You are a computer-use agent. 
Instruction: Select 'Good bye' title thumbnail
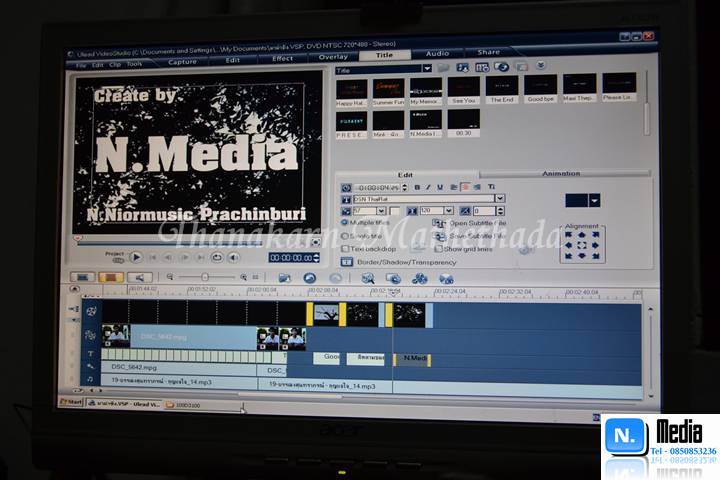pos(540,89)
